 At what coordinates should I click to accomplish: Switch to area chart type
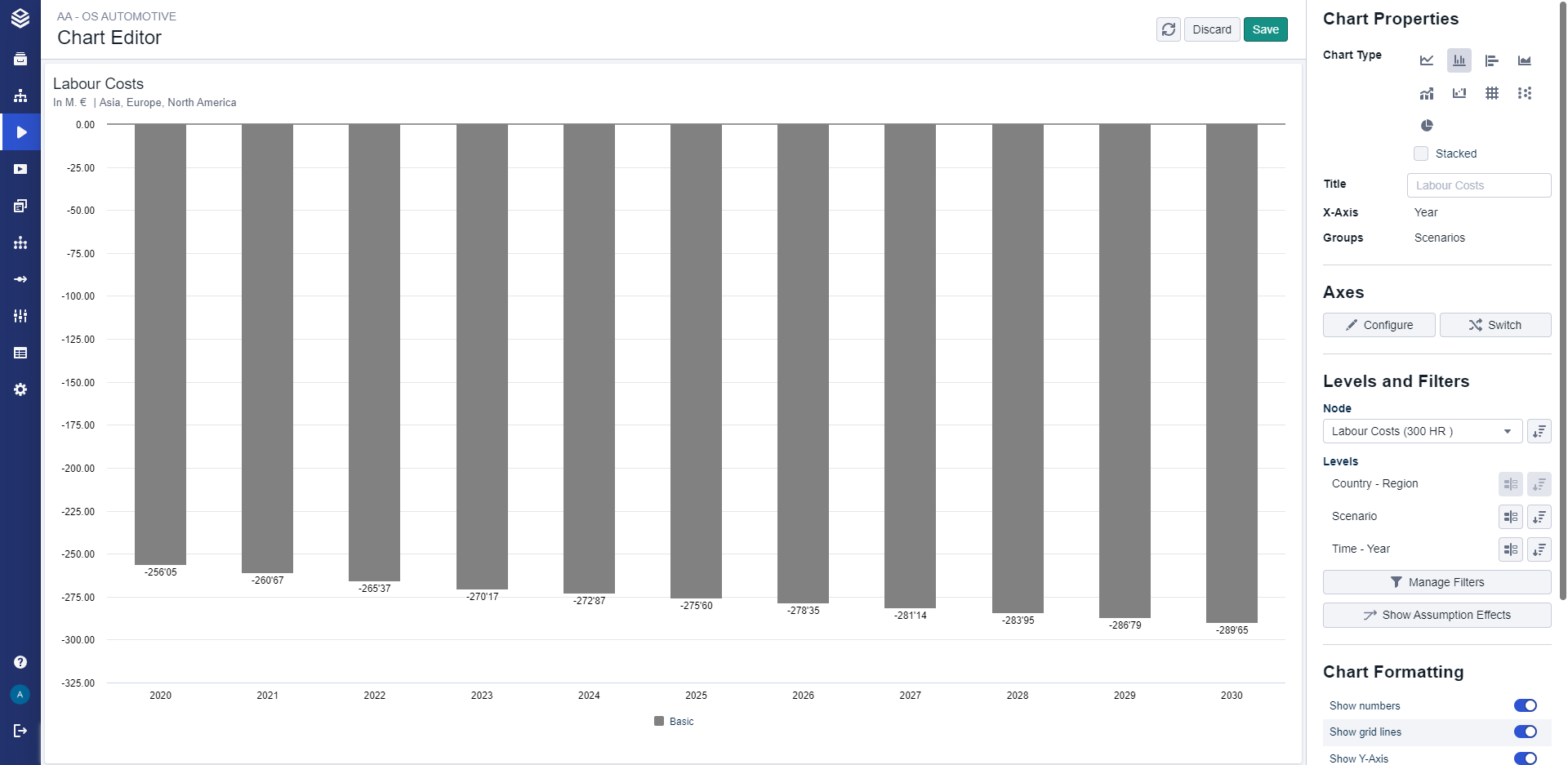[x=1524, y=60]
